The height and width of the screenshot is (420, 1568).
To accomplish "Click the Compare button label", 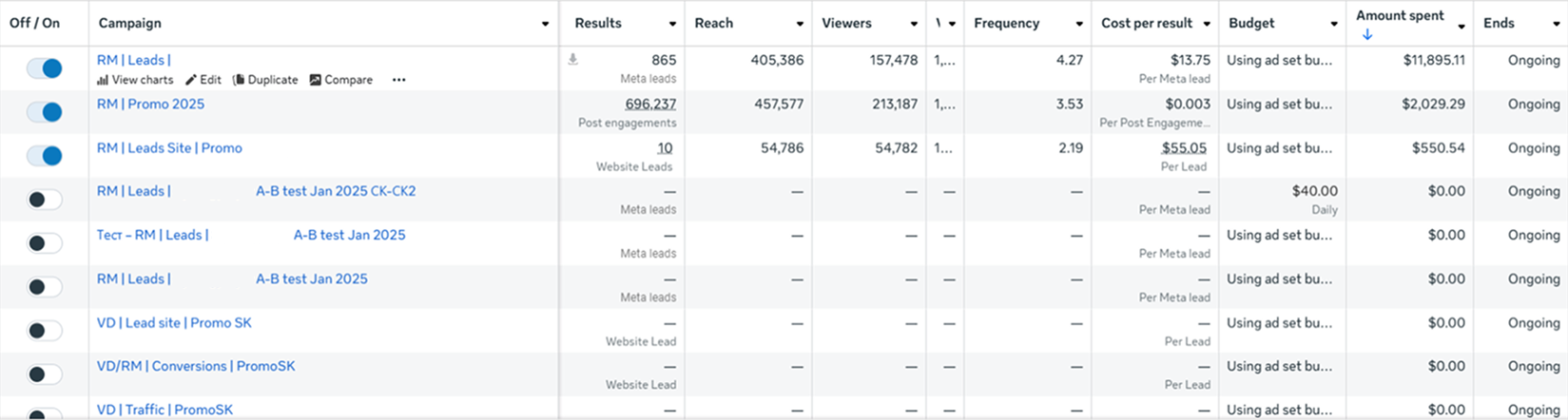I will 349,80.
